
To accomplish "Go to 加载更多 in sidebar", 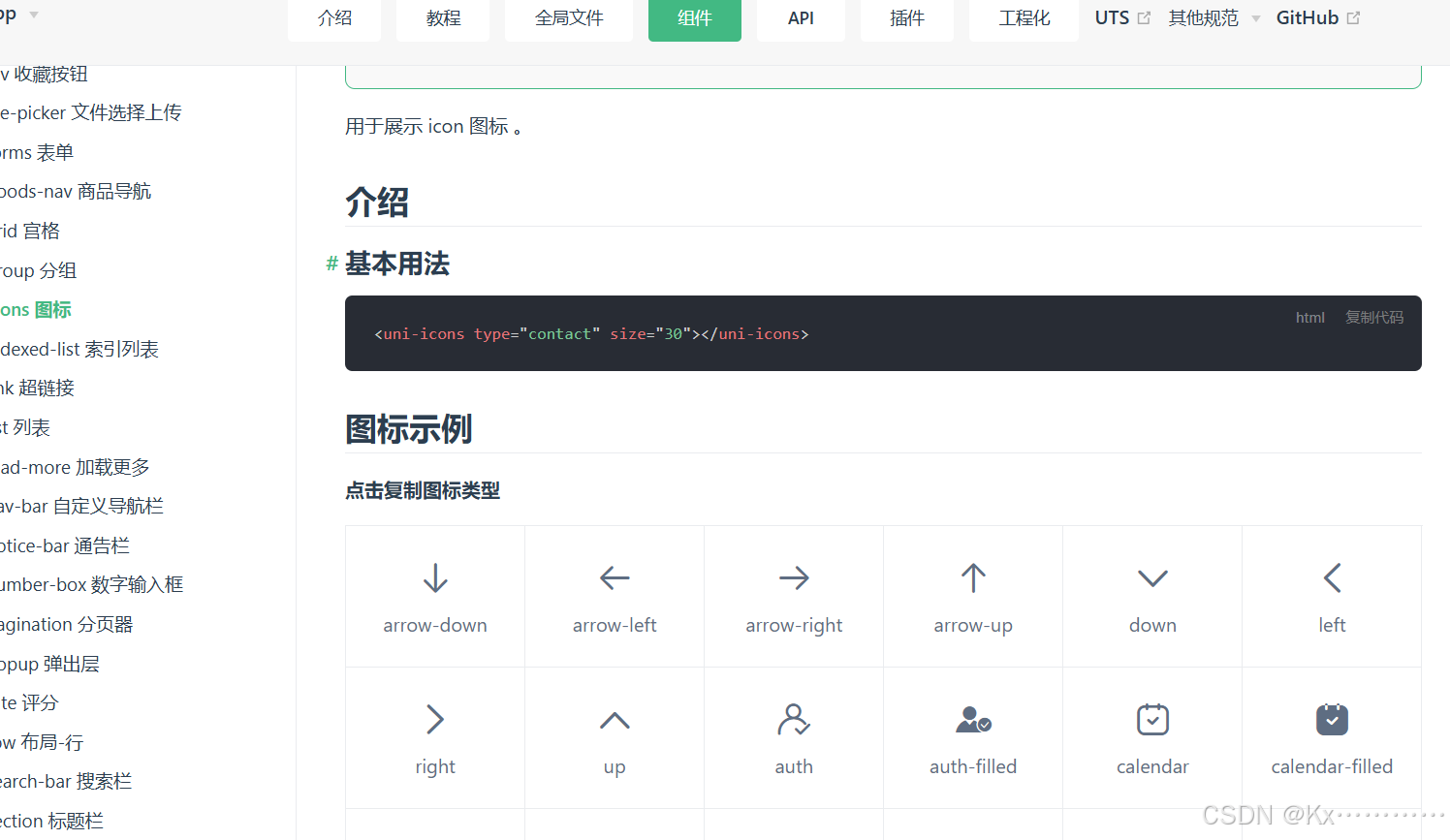I will pos(76,467).
